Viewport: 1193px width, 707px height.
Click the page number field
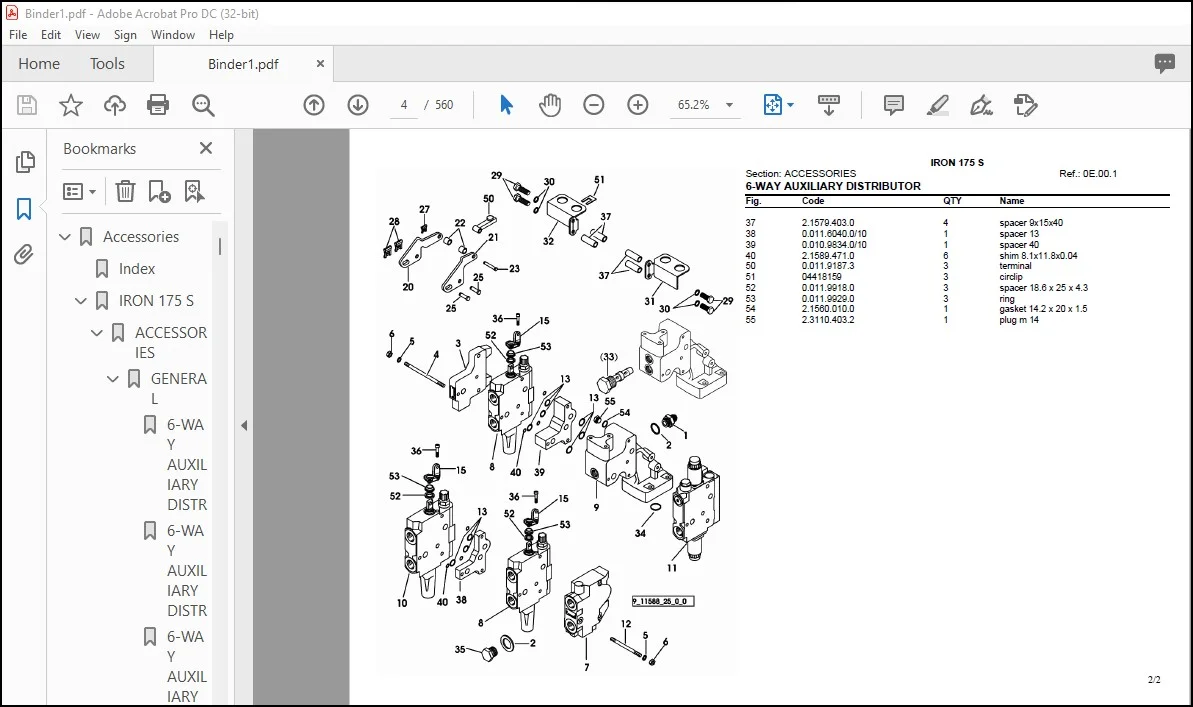click(404, 105)
